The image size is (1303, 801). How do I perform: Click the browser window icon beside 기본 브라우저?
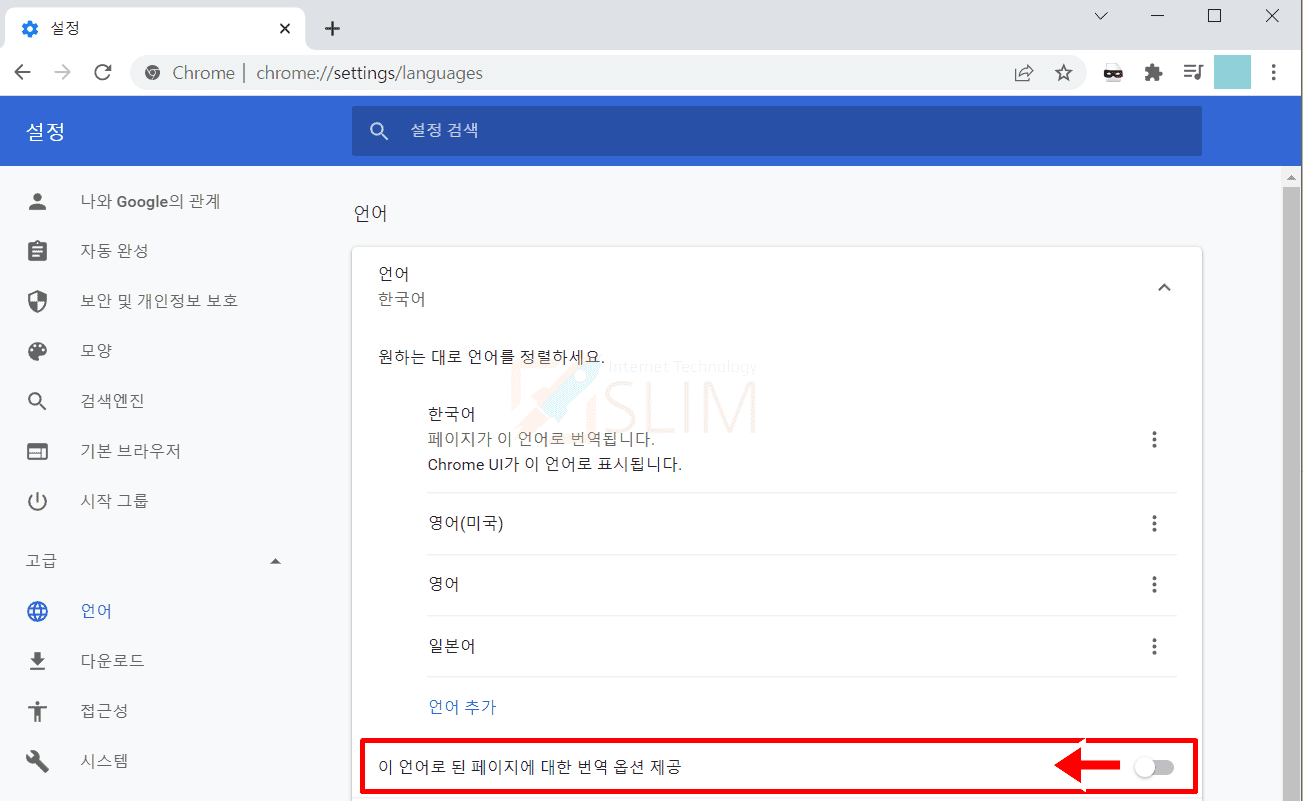tap(37, 451)
